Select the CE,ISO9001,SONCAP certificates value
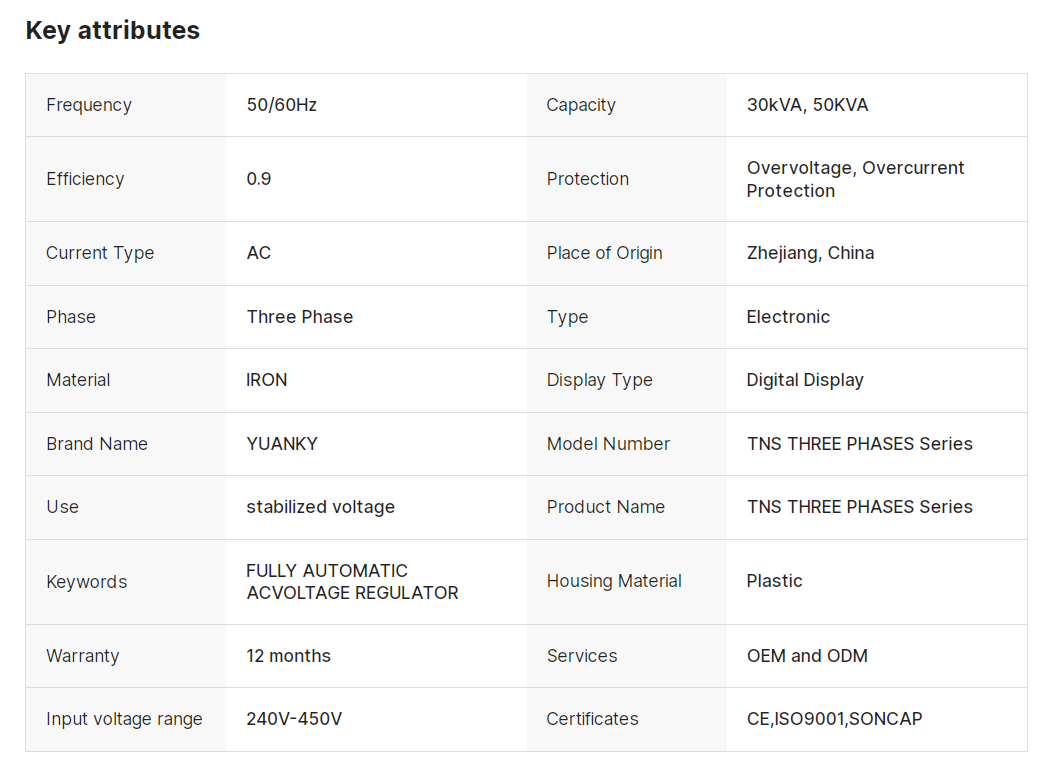Screen dimensions: 1047x760 (x=834, y=719)
